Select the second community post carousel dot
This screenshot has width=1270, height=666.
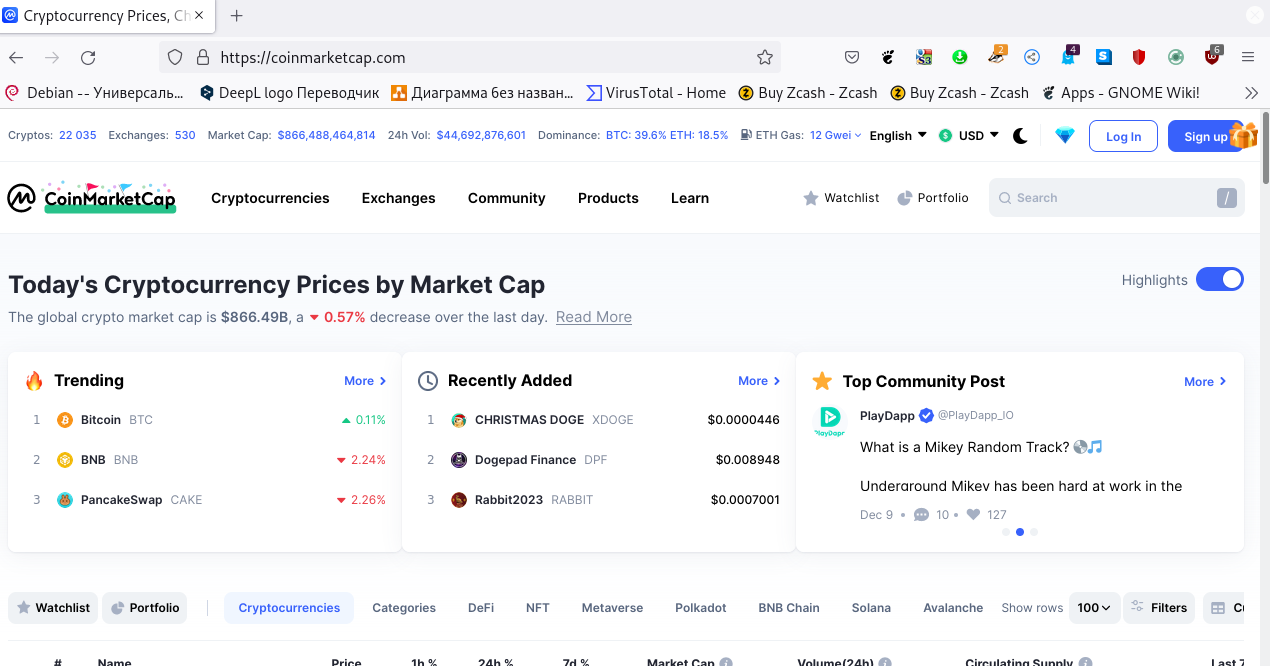tap(1020, 532)
